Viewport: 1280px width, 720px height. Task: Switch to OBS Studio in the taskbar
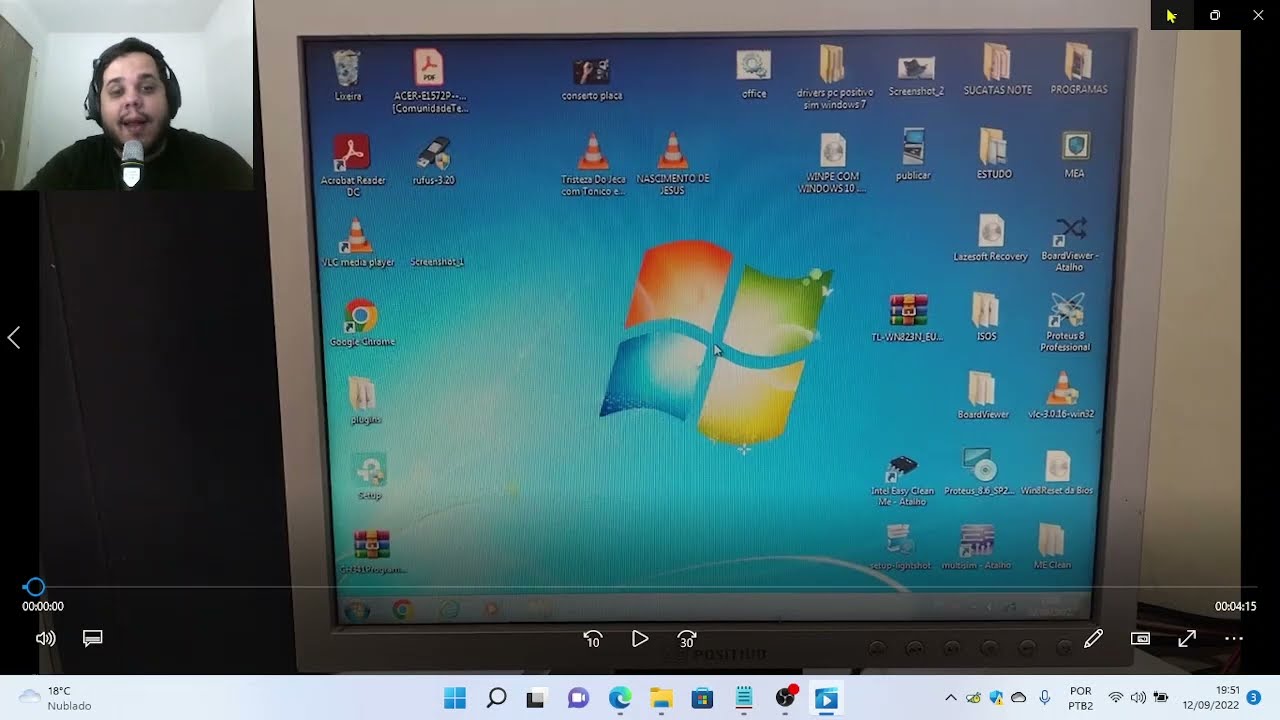[786, 698]
